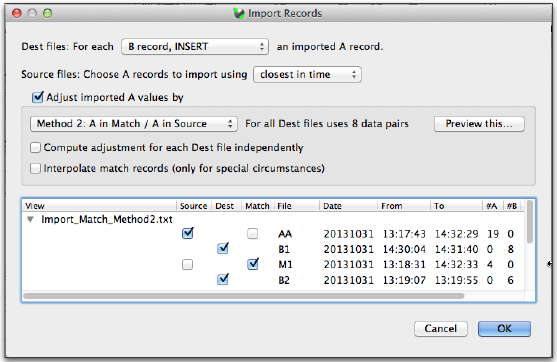Image resolution: width=557 pixels, height=362 pixels.
Task: Confirm import with the OK button
Action: tap(504, 329)
